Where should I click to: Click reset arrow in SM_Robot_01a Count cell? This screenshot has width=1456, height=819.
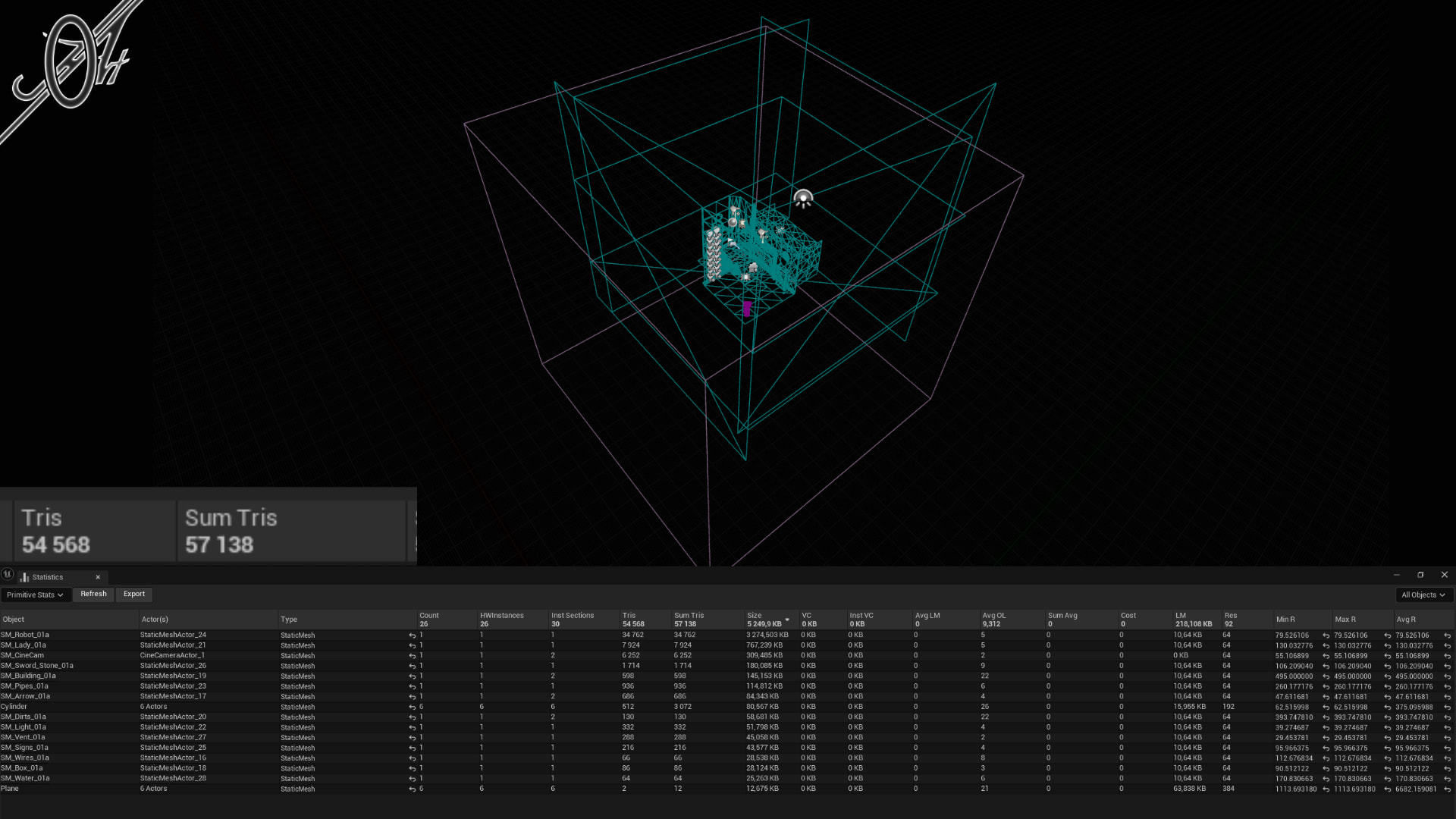[413, 635]
